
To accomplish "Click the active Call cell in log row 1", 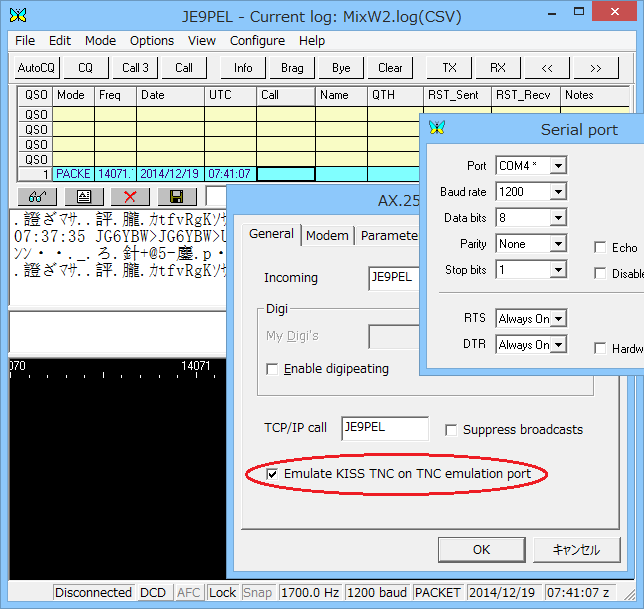I will [286, 174].
